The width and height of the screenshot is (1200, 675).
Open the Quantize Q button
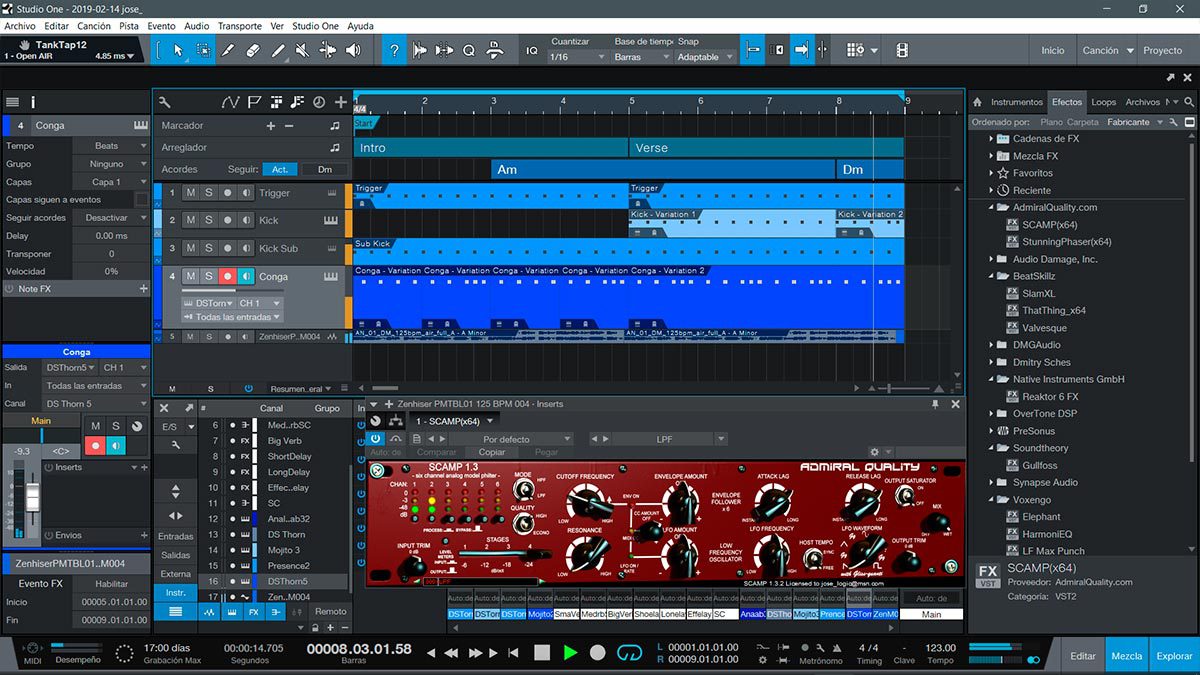coord(468,50)
